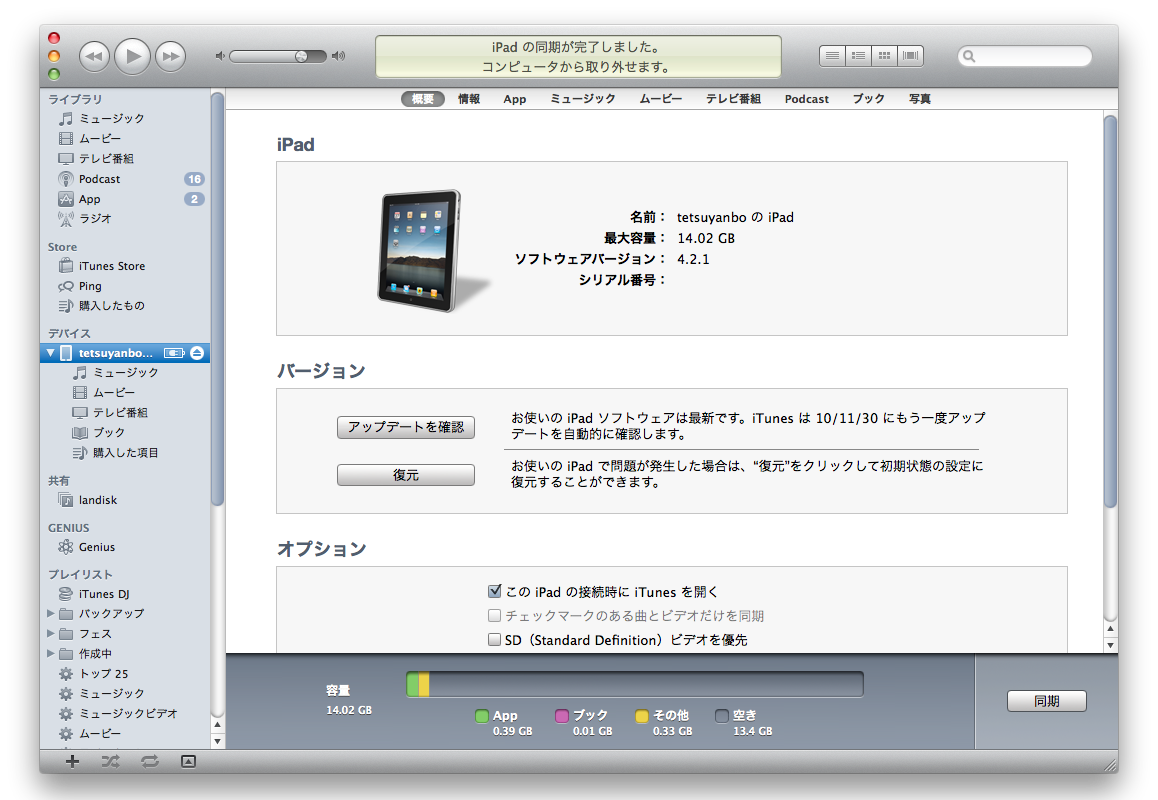Open the iPad's テレビ番組 item
This screenshot has height=800, width=1158.
click(x=125, y=412)
